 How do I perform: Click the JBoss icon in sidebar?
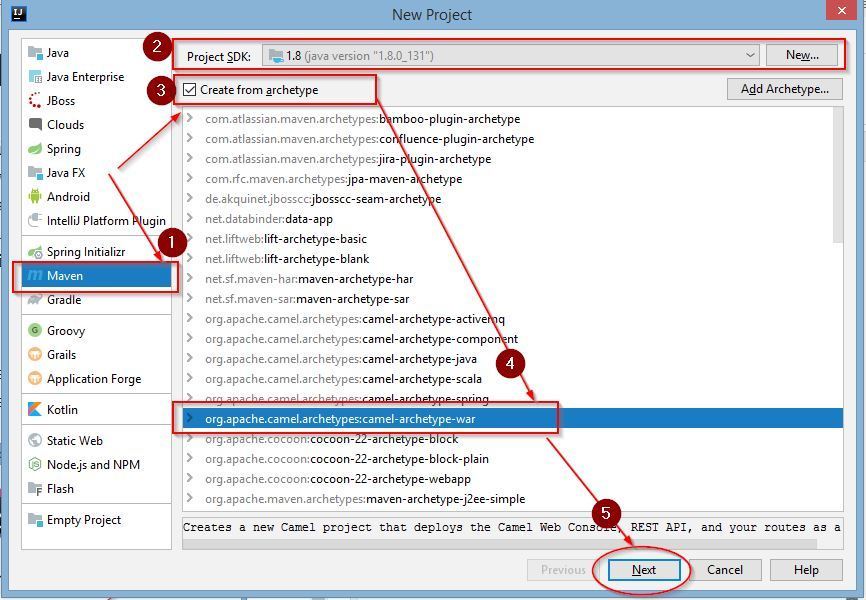point(35,101)
